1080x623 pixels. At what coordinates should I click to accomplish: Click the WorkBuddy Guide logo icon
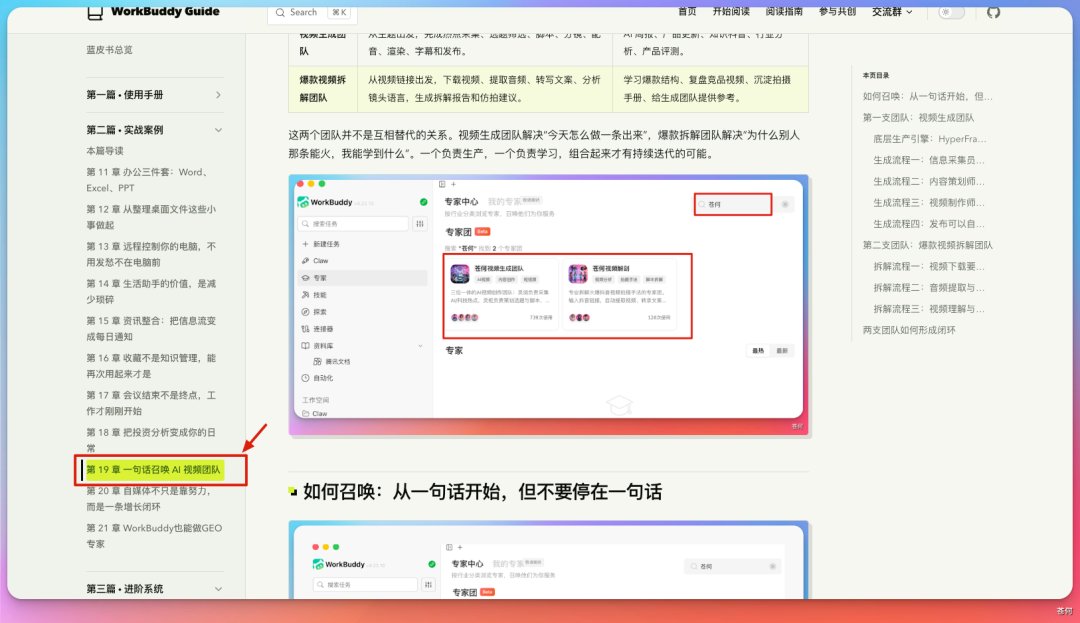pyautogui.click(x=95, y=12)
